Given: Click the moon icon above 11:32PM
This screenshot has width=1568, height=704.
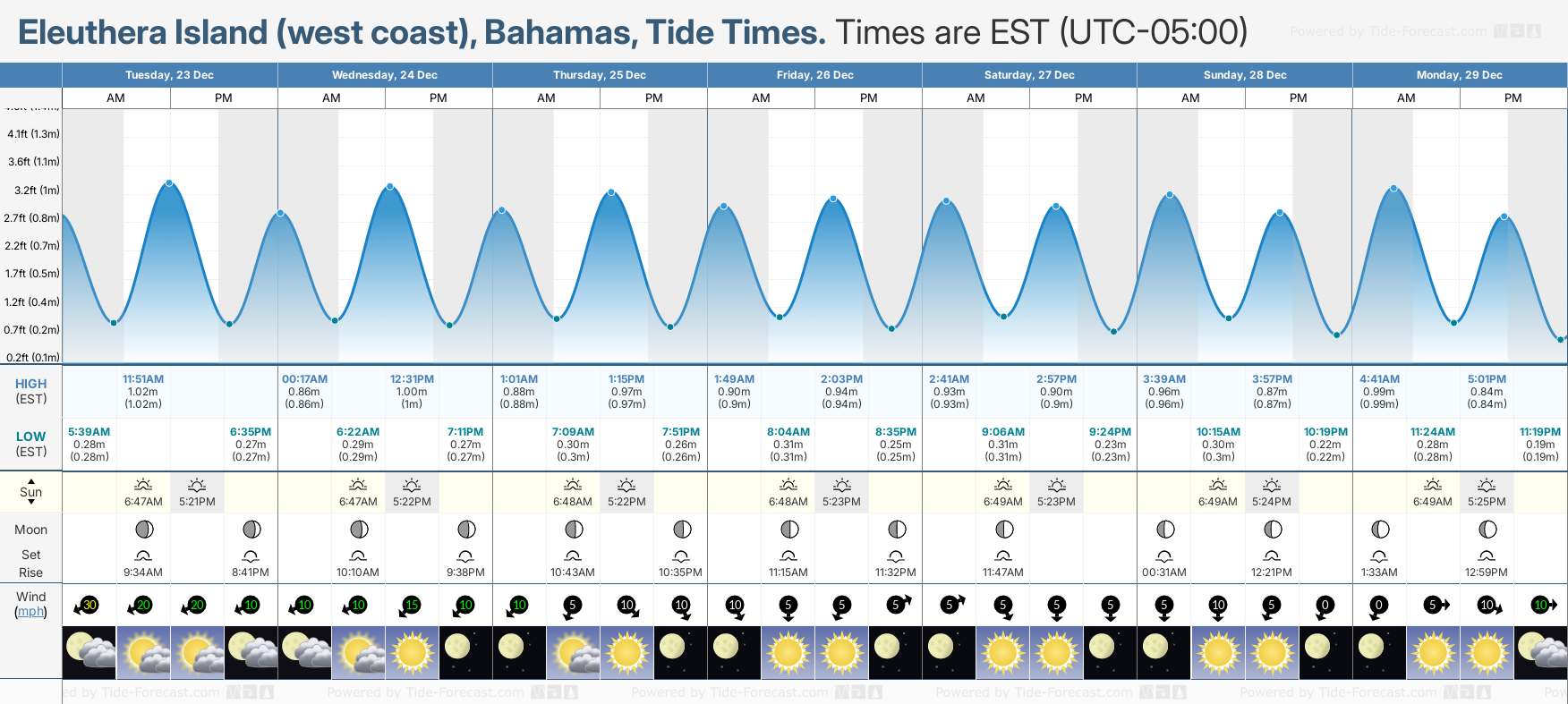Looking at the screenshot, I should coord(896,530).
